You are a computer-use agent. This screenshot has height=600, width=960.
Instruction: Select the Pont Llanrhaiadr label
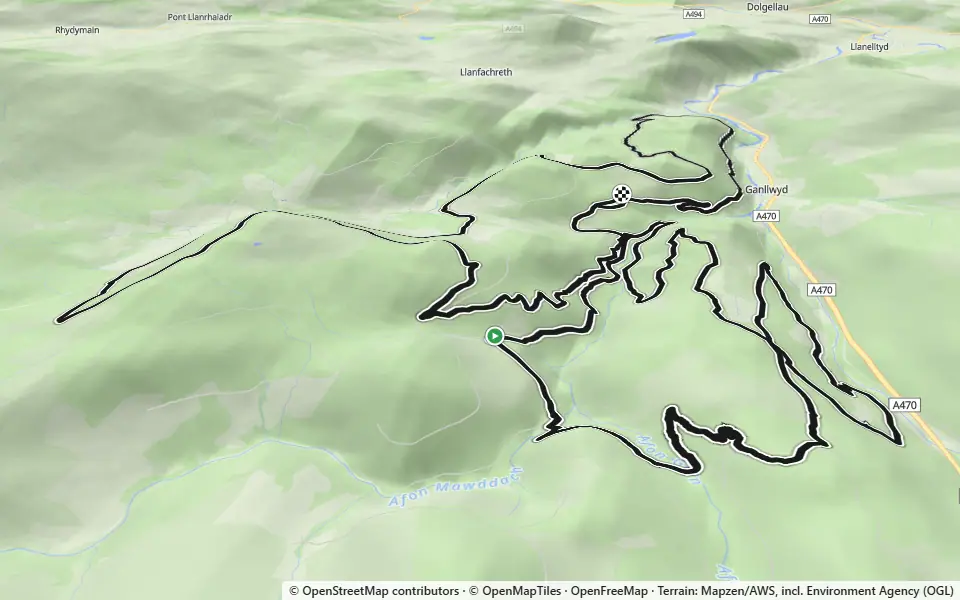(200, 17)
